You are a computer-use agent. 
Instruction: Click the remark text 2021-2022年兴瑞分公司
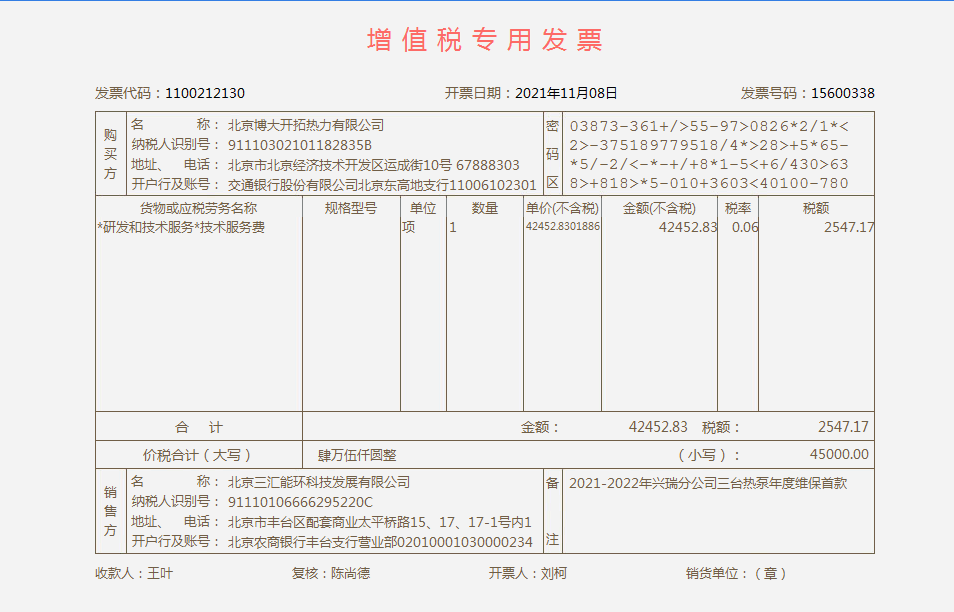(x=707, y=482)
